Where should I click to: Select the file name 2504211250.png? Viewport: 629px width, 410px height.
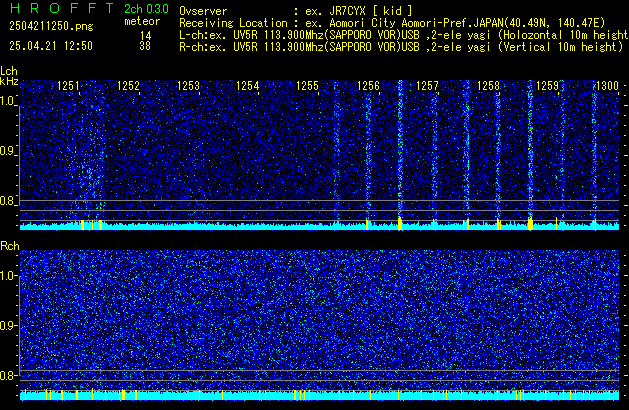tap(51, 26)
